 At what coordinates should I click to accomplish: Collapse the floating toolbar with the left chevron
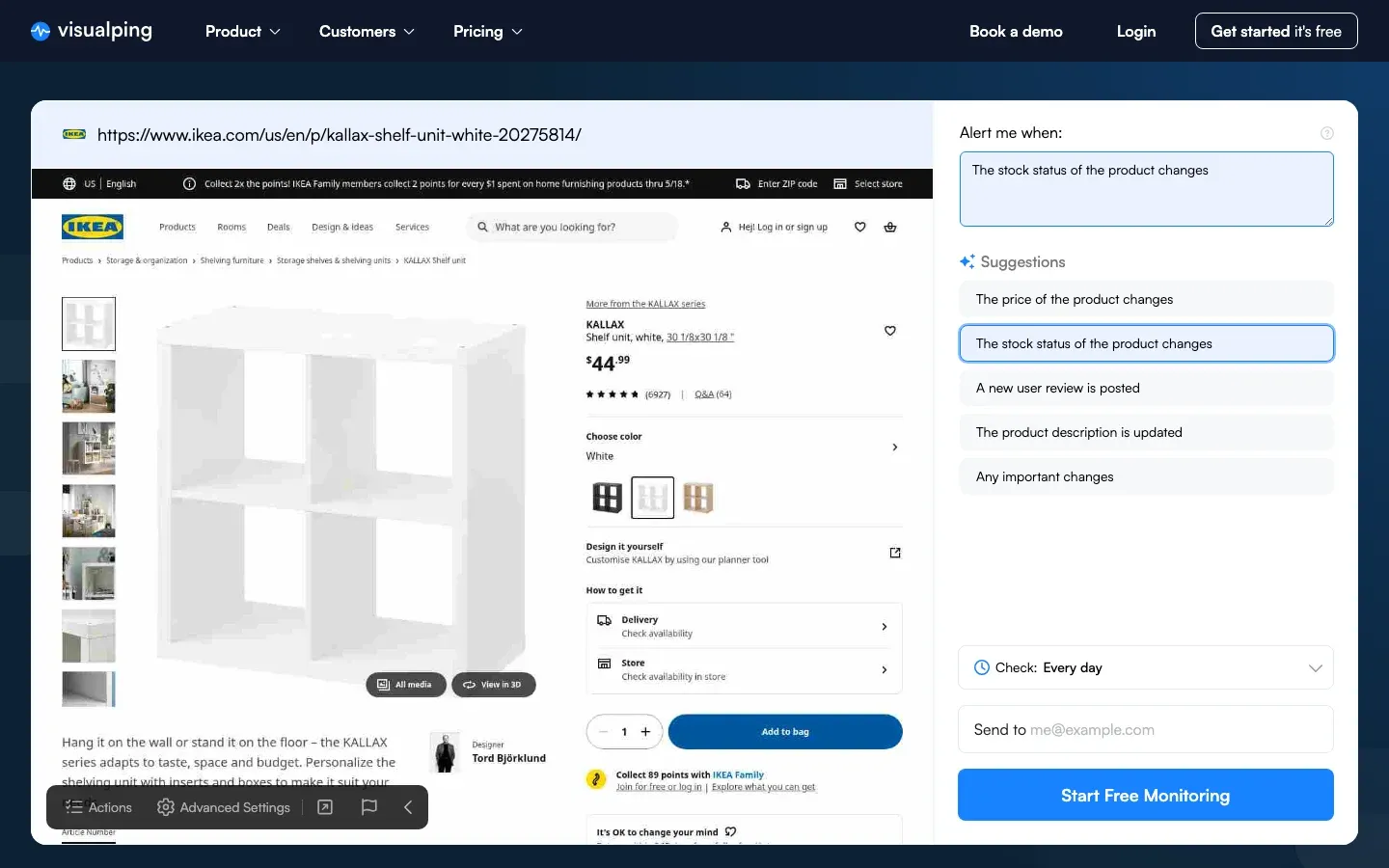click(408, 807)
